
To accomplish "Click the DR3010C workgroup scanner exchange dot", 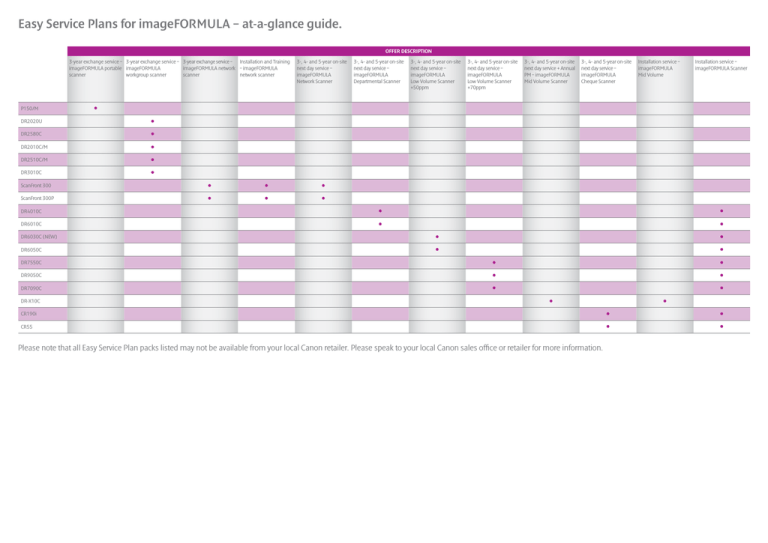I will 152,172.
